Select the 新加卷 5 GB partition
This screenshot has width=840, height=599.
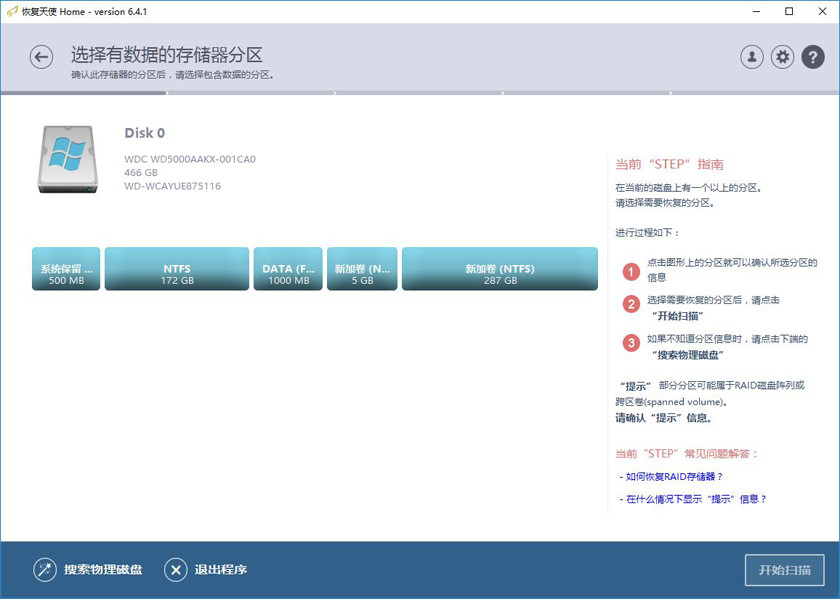(x=362, y=269)
